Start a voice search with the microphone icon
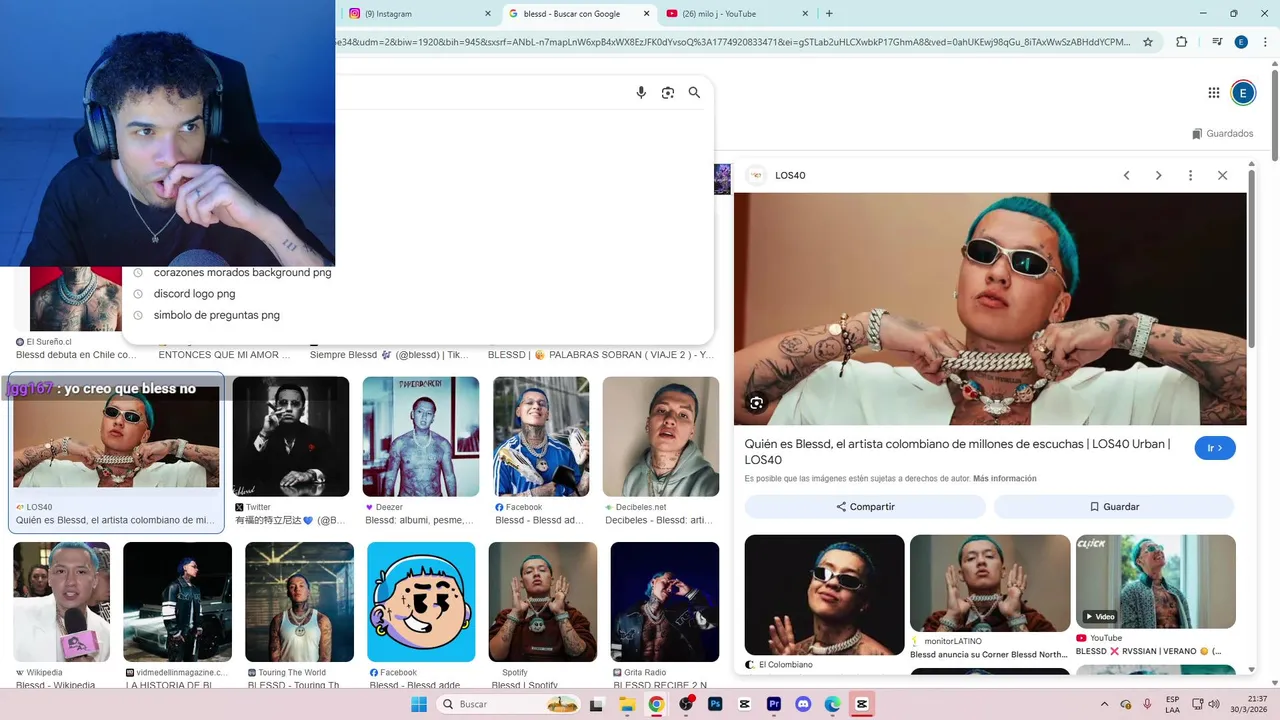 click(641, 93)
